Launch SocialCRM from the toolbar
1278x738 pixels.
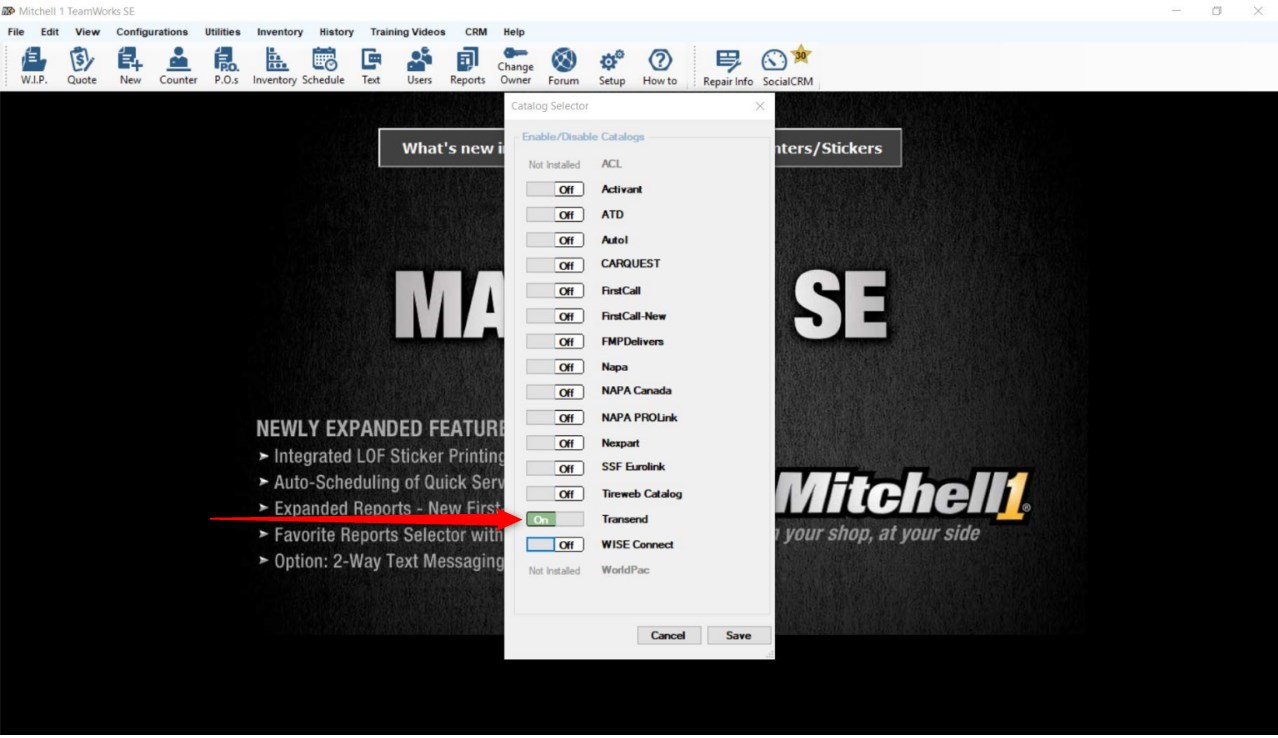click(x=788, y=66)
